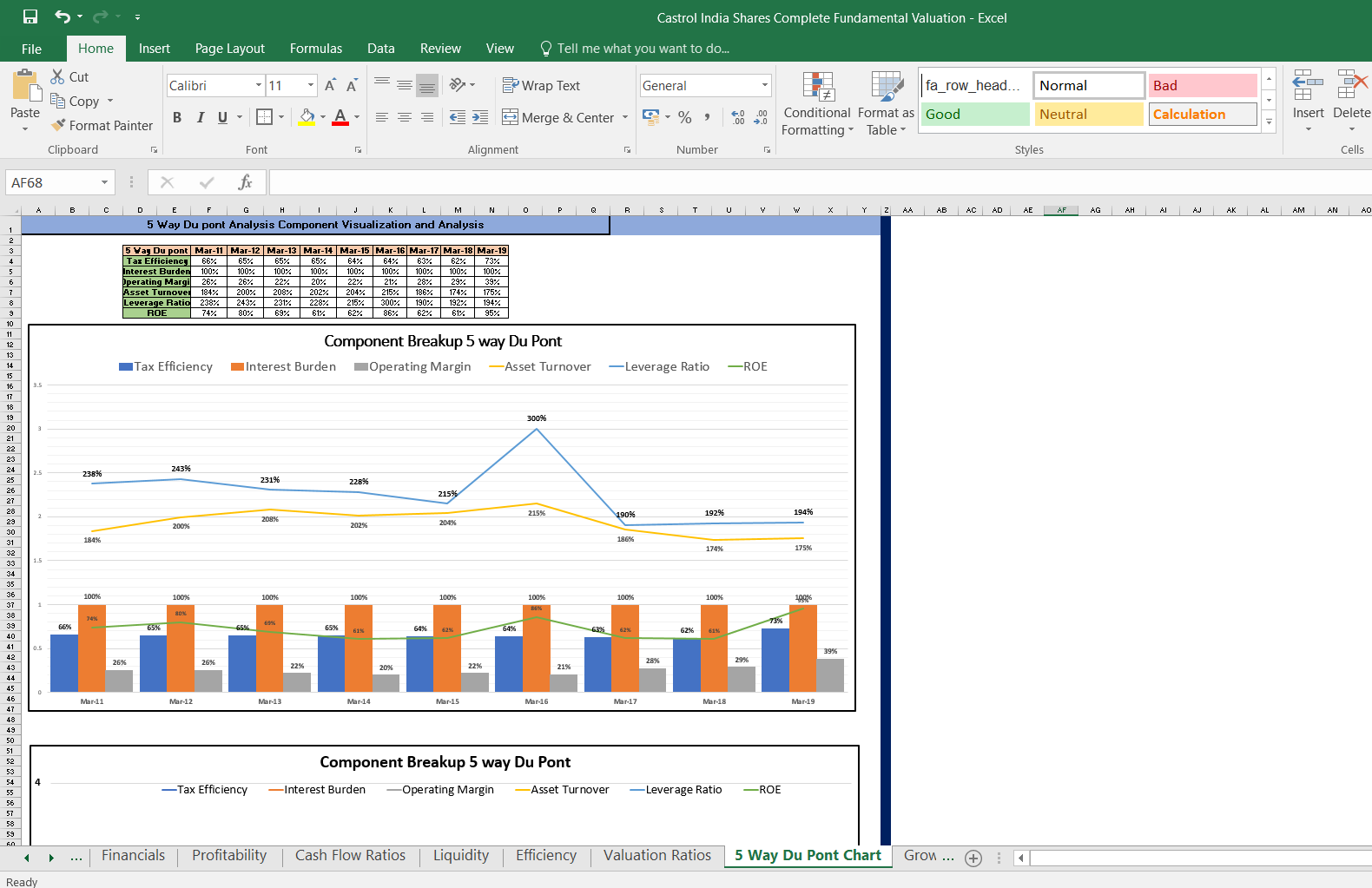Expand the Fill Color dropdown arrow

pos(323,116)
